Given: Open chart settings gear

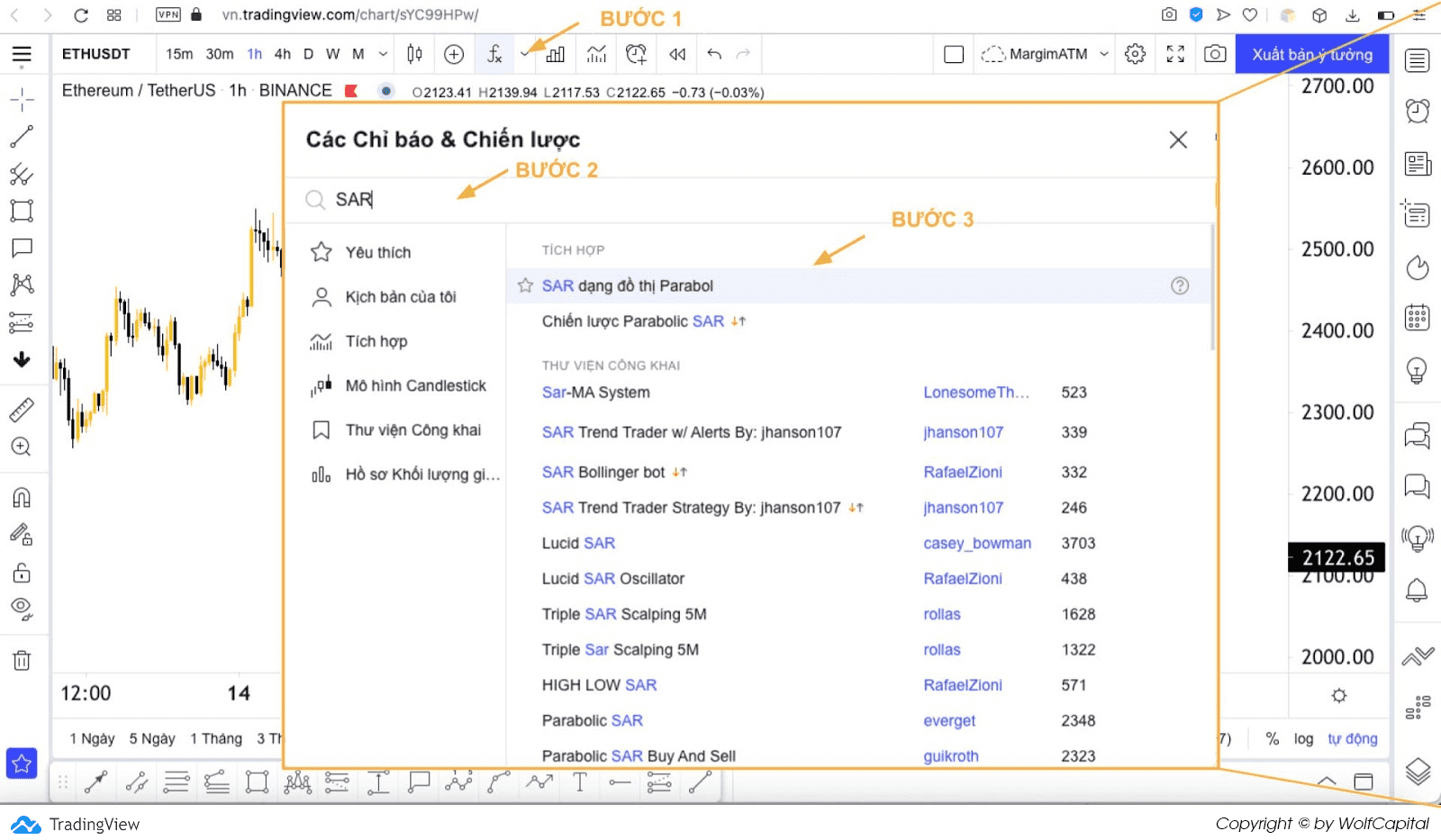Looking at the screenshot, I should tap(1136, 54).
